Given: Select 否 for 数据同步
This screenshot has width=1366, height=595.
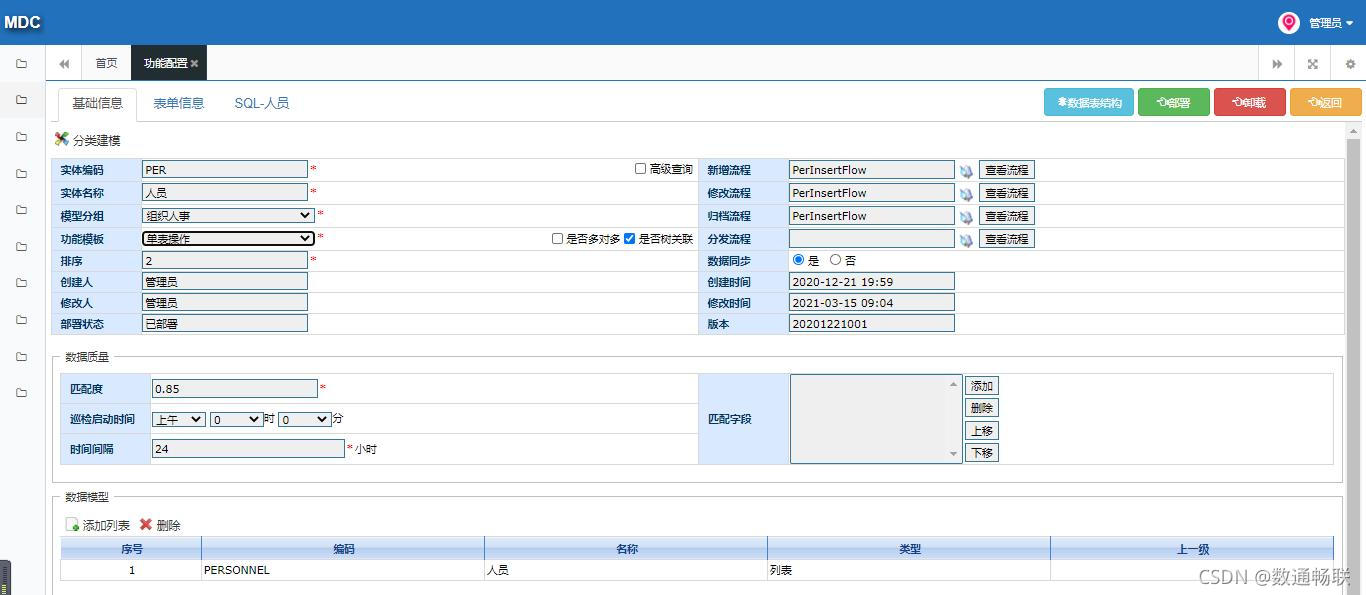Looking at the screenshot, I should pos(835,260).
